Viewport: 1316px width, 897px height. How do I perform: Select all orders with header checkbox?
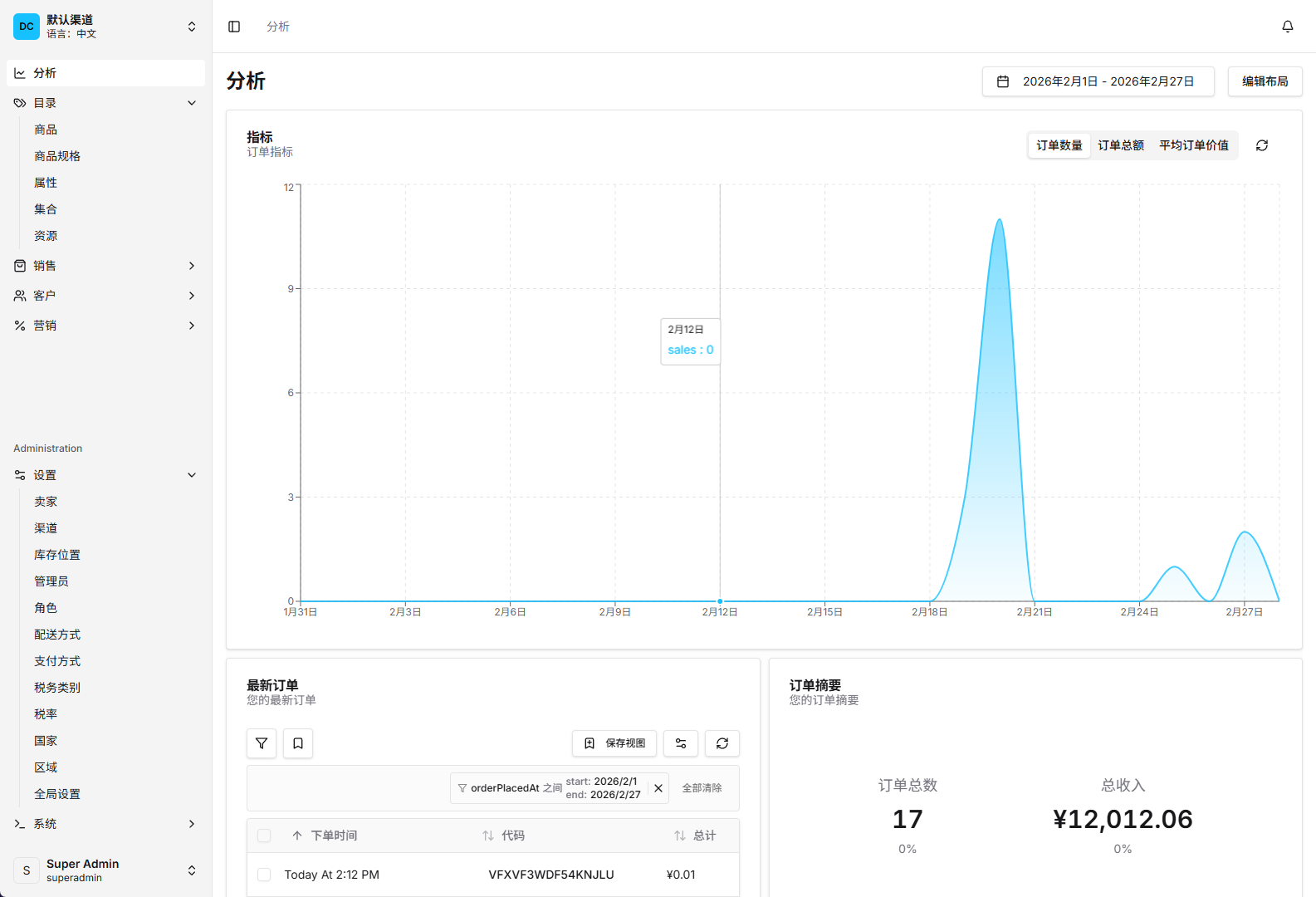(x=264, y=836)
